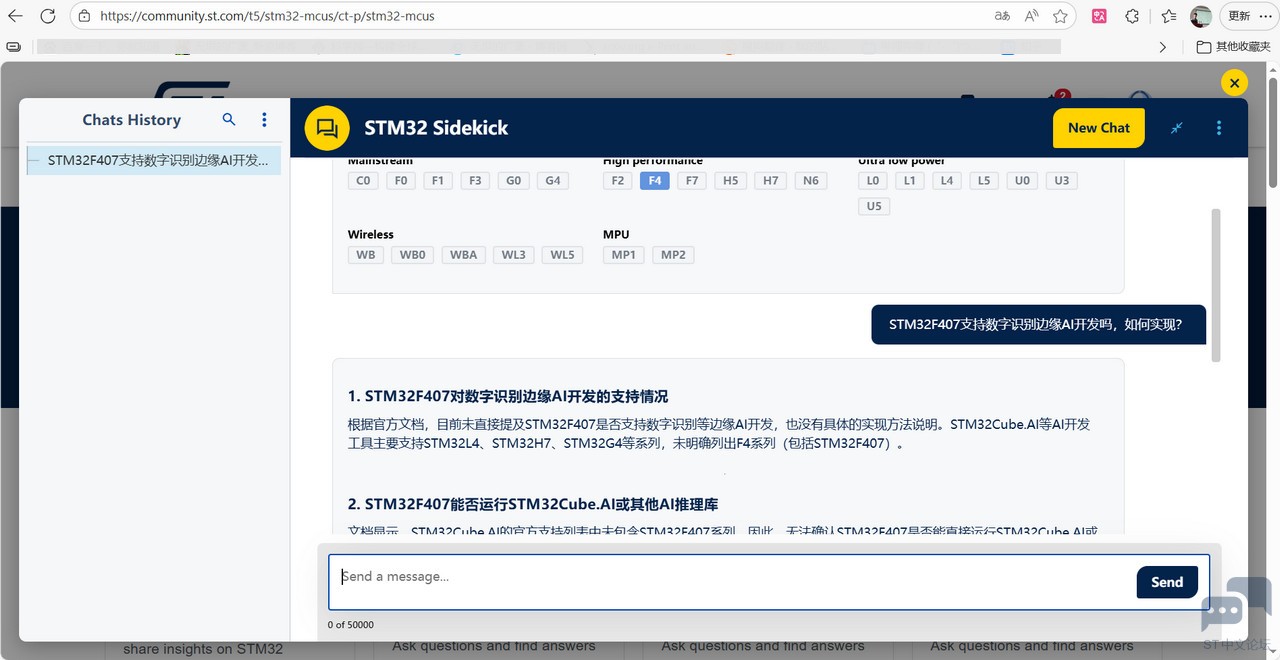The width and height of the screenshot is (1280, 660).
Task: Expand the bookmarks bar overflow chevron
Action: 1162,47
